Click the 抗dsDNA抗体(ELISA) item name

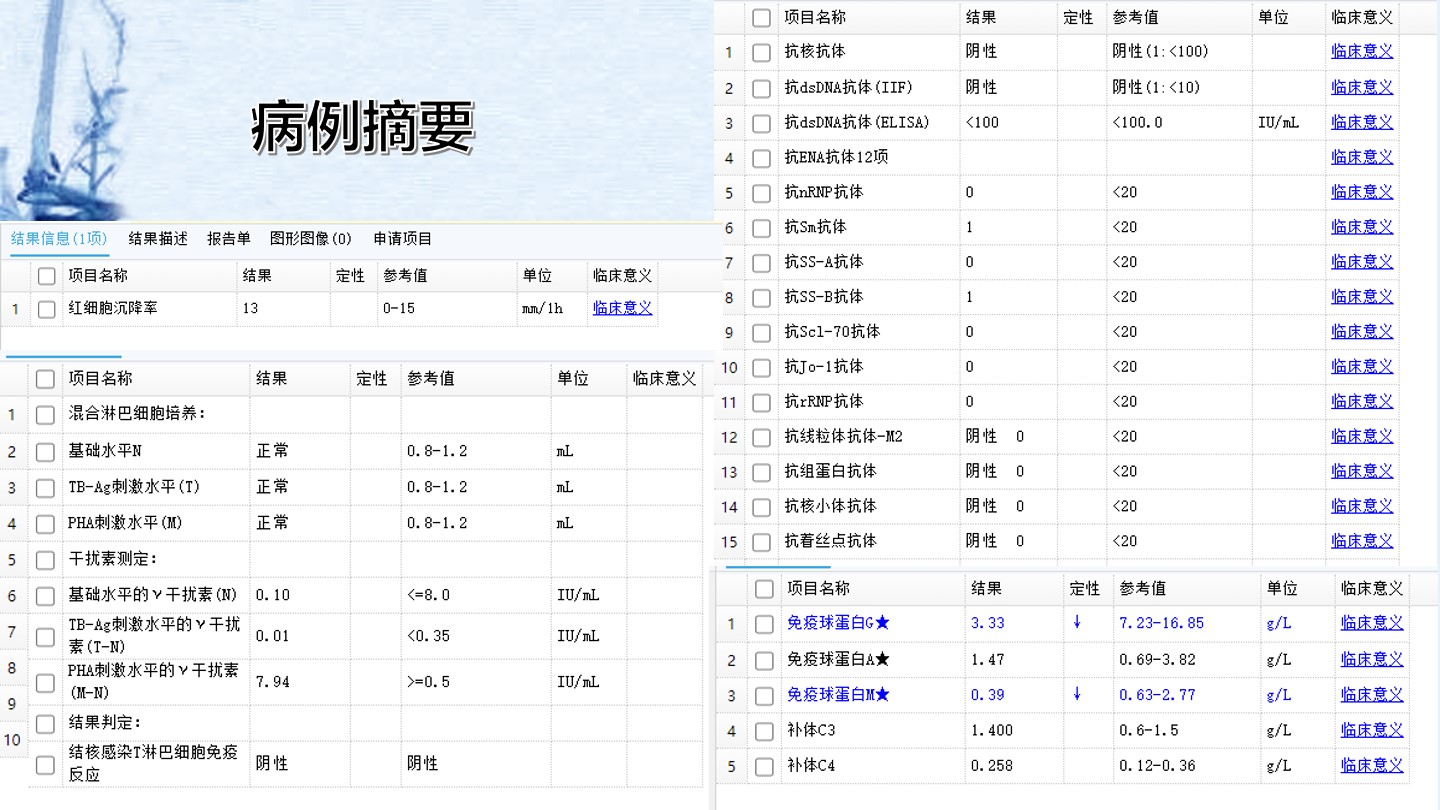[x=857, y=122]
